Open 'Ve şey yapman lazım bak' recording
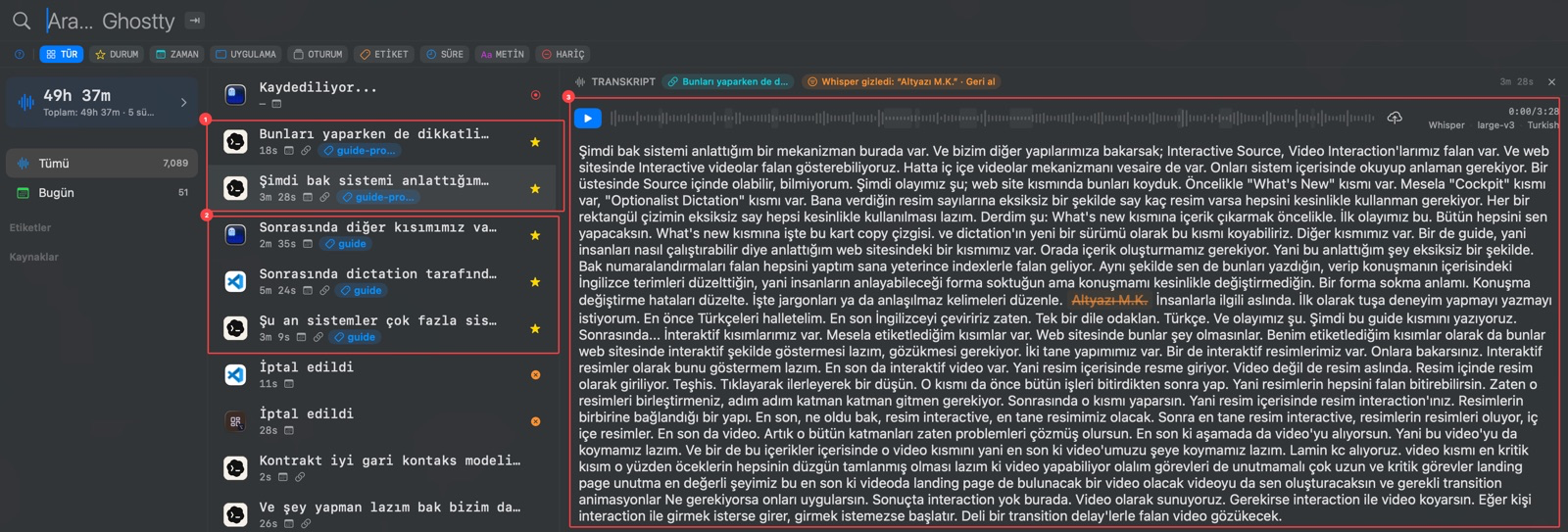1568x532 pixels. point(384,514)
